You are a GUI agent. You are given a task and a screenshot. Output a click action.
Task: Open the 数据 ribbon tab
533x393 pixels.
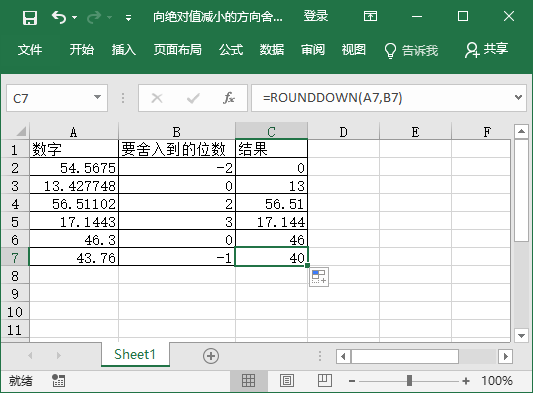pos(272,50)
